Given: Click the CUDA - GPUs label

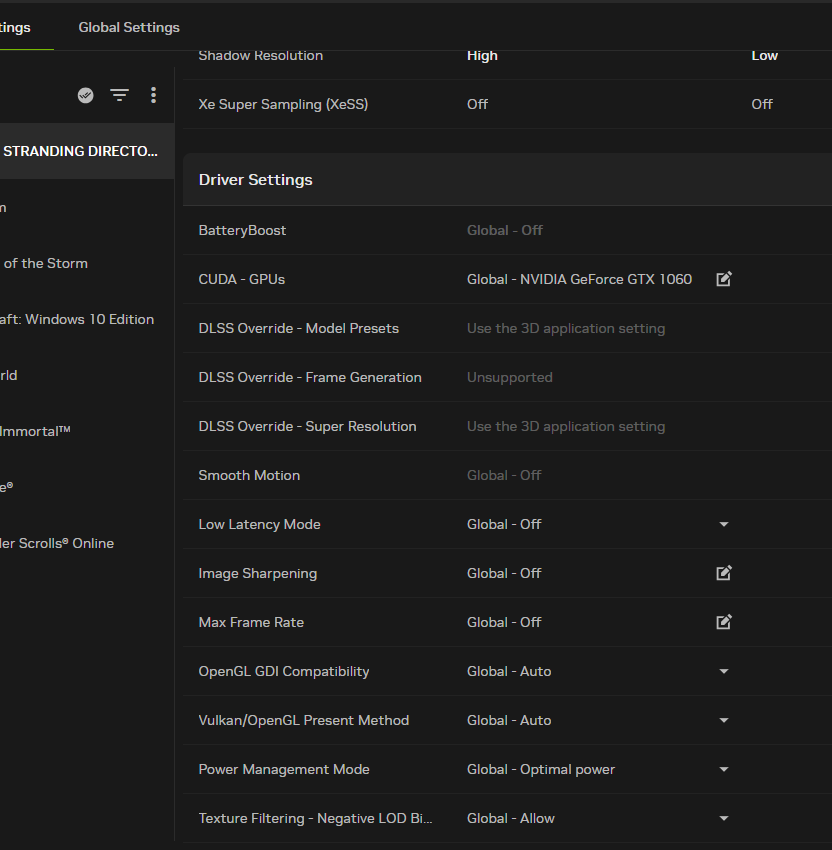Looking at the screenshot, I should click(242, 279).
